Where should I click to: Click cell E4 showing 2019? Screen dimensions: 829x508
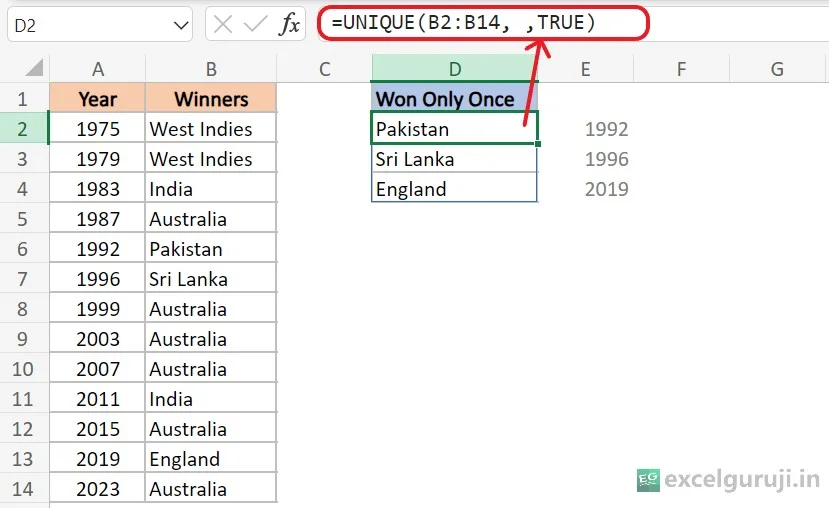(x=585, y=189)
